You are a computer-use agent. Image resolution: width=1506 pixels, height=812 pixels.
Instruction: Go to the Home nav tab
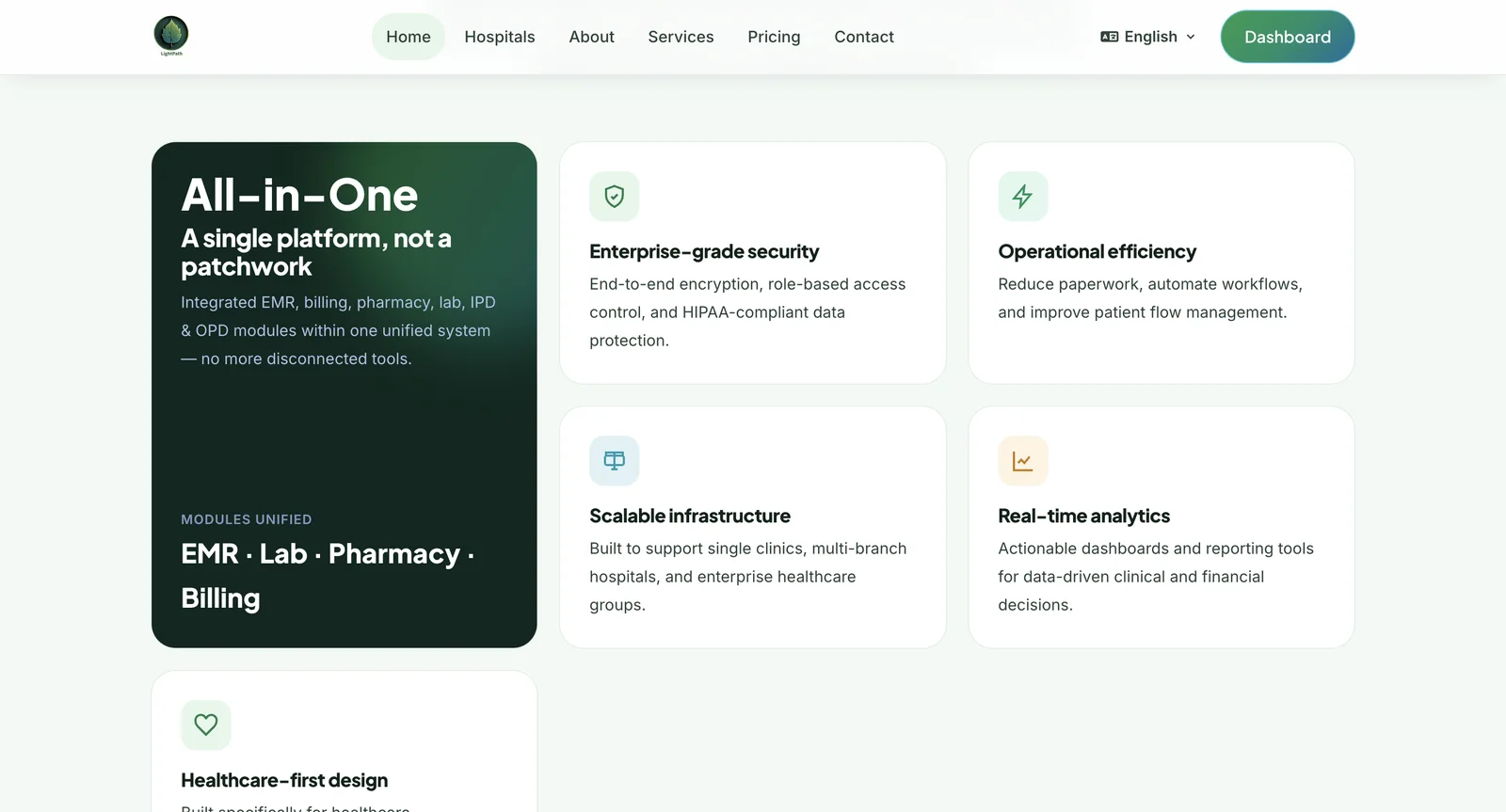click(x=409, y=37)
